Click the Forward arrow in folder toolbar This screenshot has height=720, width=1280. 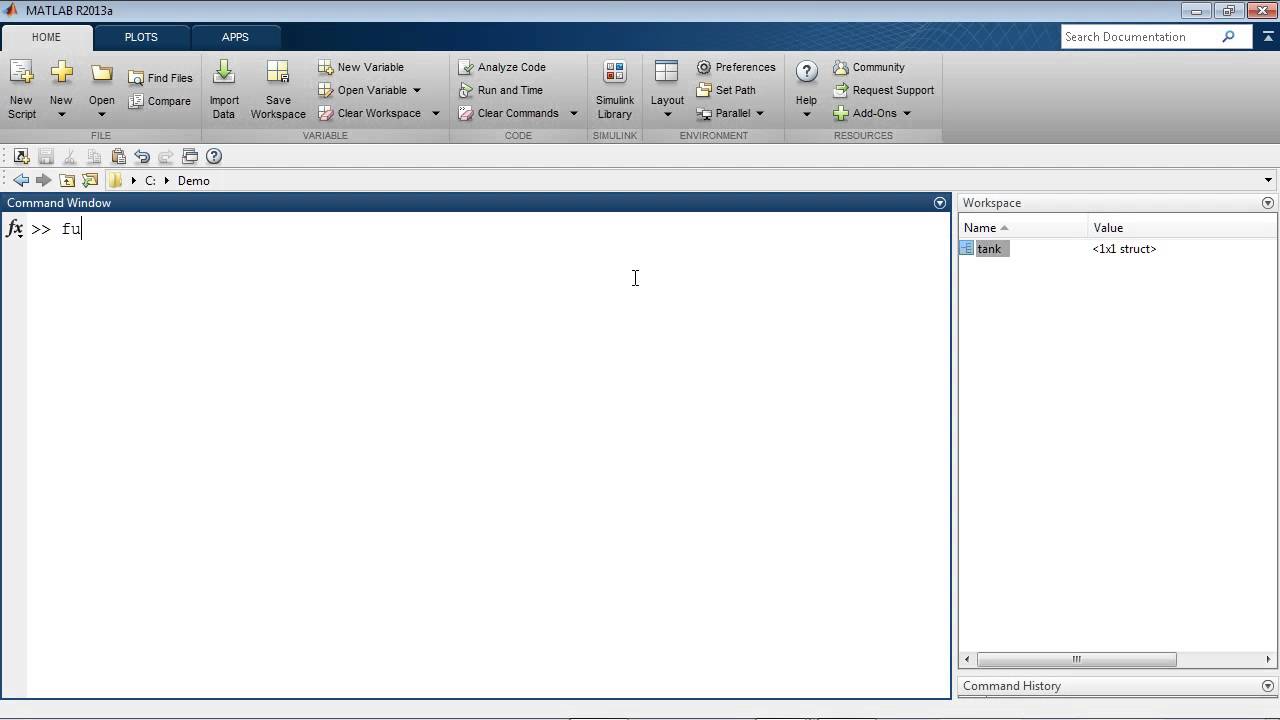click(43, 181)
